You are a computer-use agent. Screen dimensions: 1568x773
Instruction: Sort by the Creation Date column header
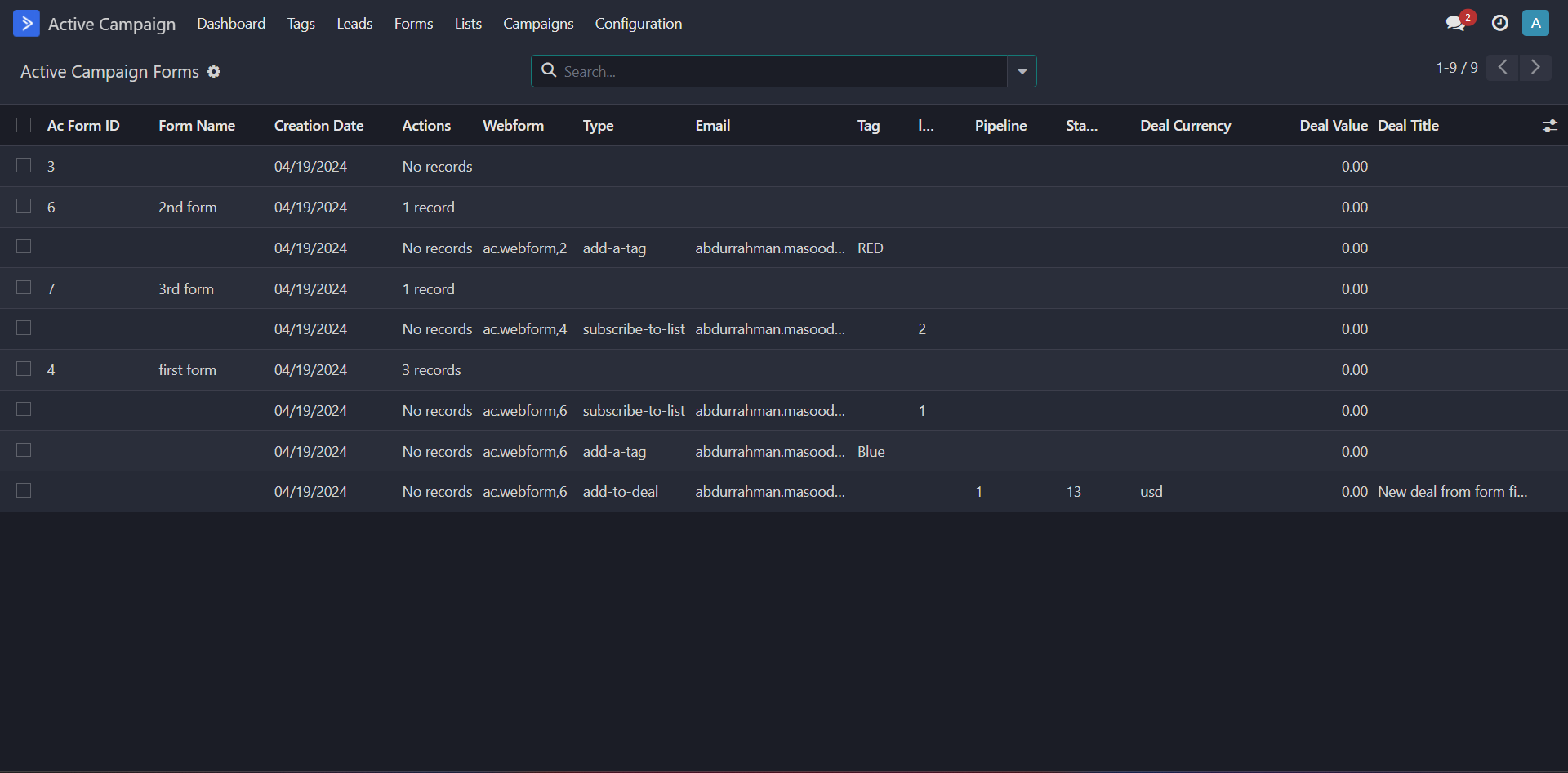click(318, 126)
